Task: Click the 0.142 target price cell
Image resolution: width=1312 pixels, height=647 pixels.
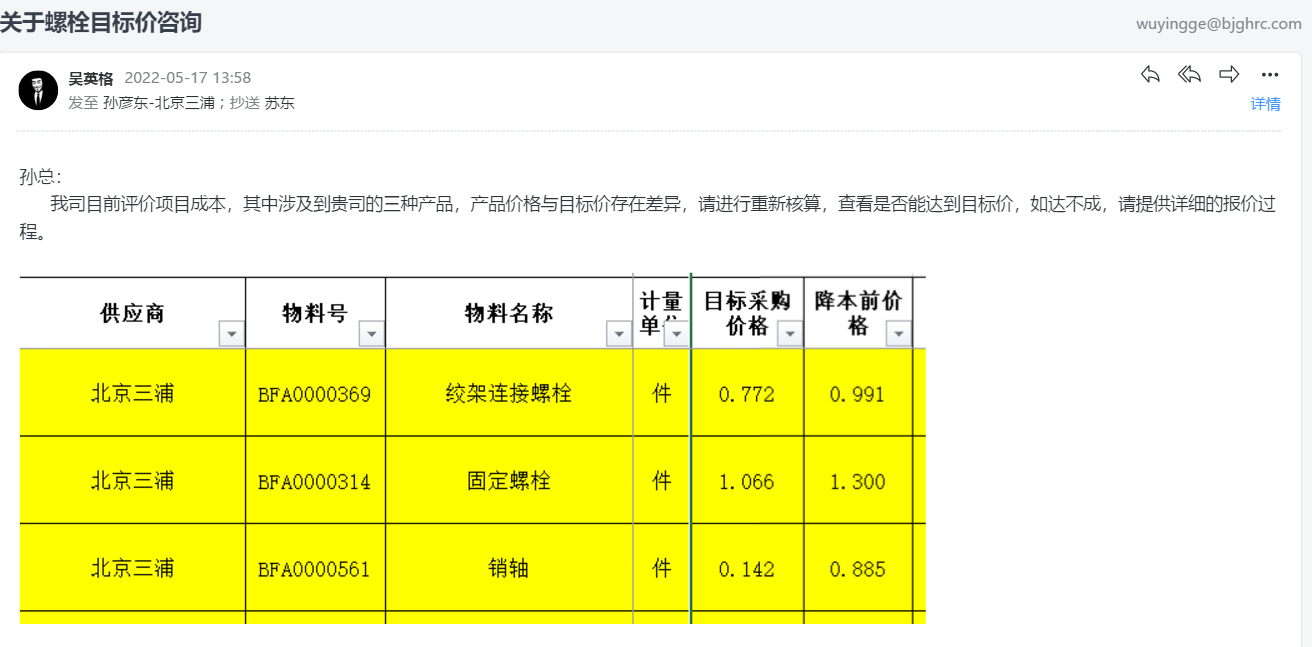Action: coord(747,569)
